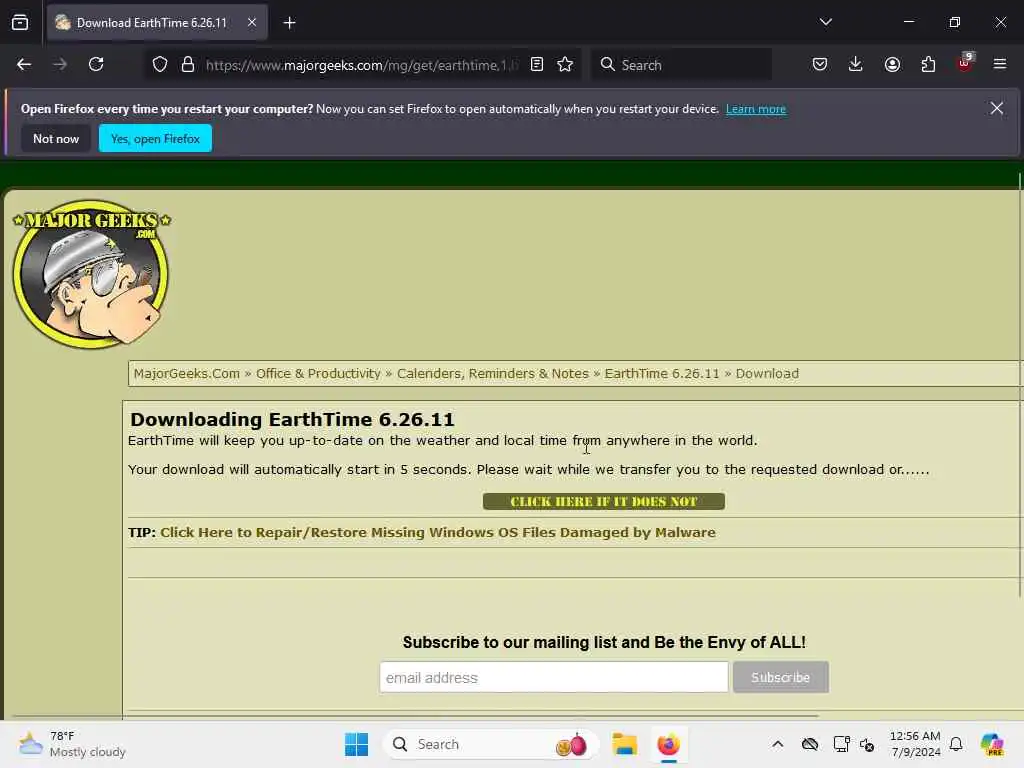Click the OneDrive cloud tray icon
Image resolution: width=1024 pixels, height=768 pixels.
click(810, 744)
